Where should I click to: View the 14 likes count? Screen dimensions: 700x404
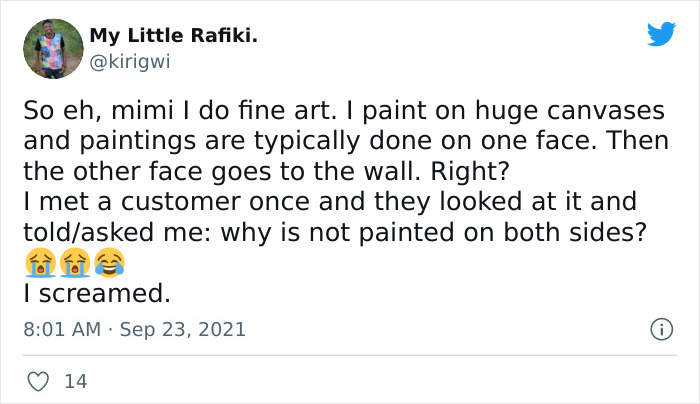pyautogui.click(x=74, y=381)
